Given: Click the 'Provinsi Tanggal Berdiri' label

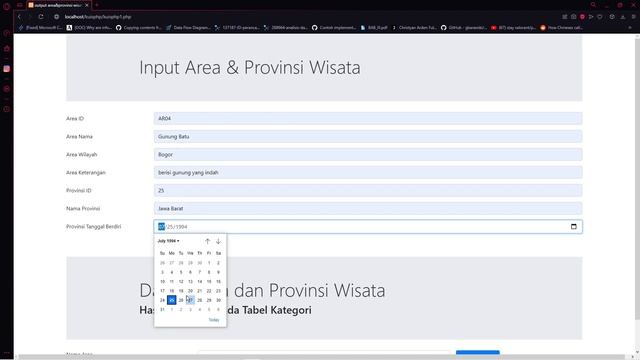Looking at the screenshot, I should 93,227.
